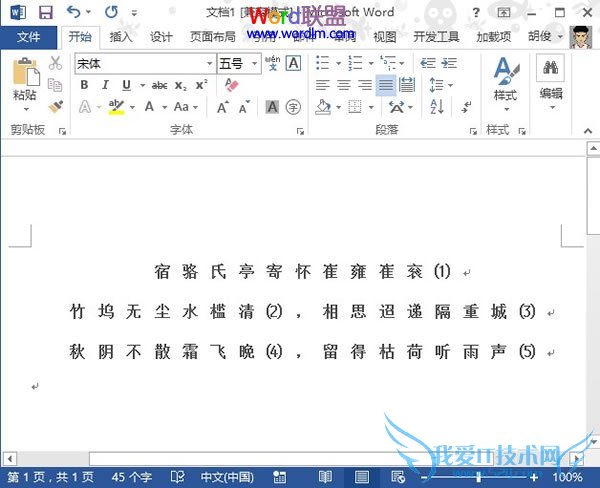Click the 中文(中国) language indicator
Image resolution: width=600 pixels, height=488 pixels.
(227, 477)
